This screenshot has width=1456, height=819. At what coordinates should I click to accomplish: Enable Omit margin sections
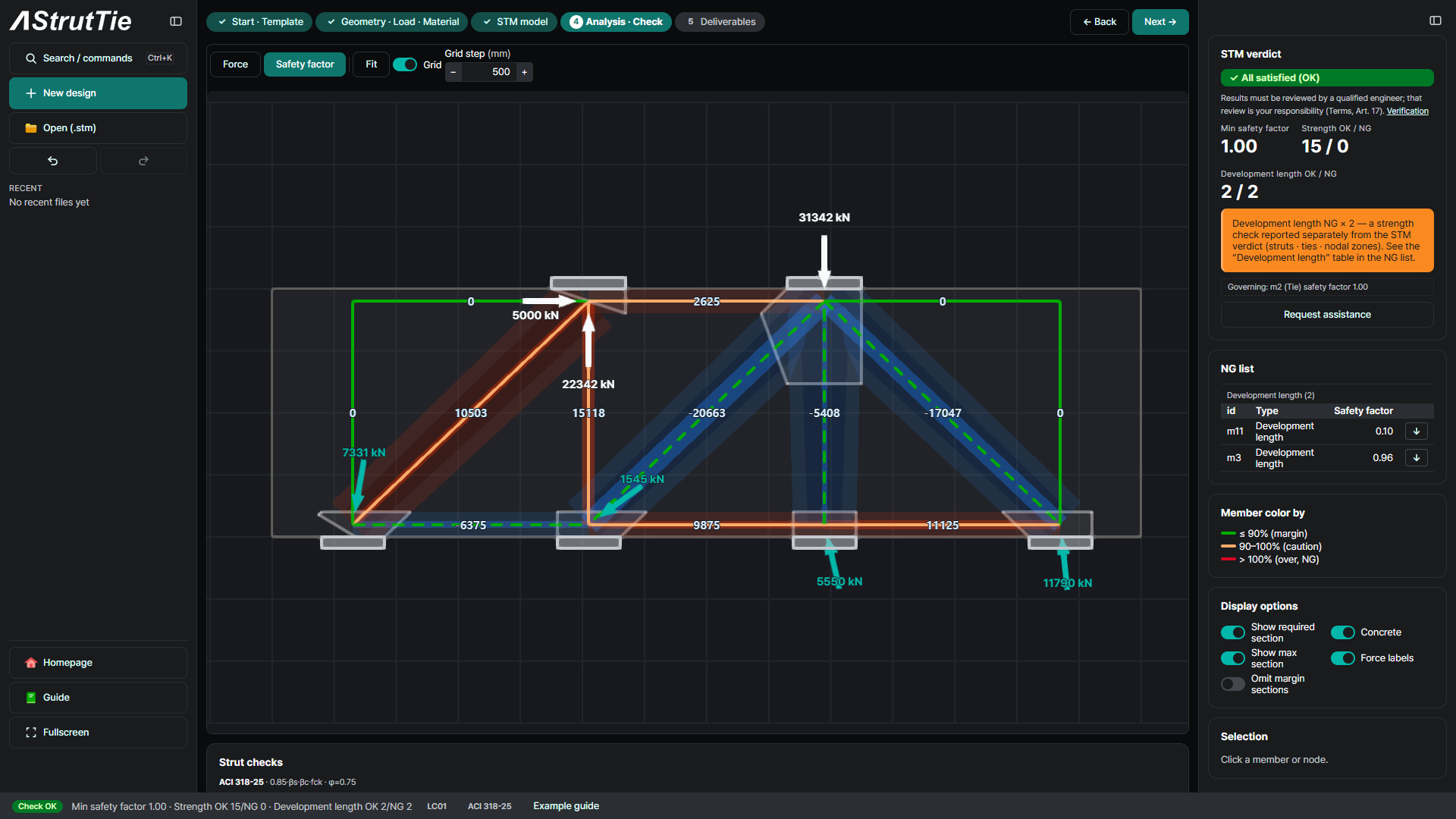[x=1233, y=684]
